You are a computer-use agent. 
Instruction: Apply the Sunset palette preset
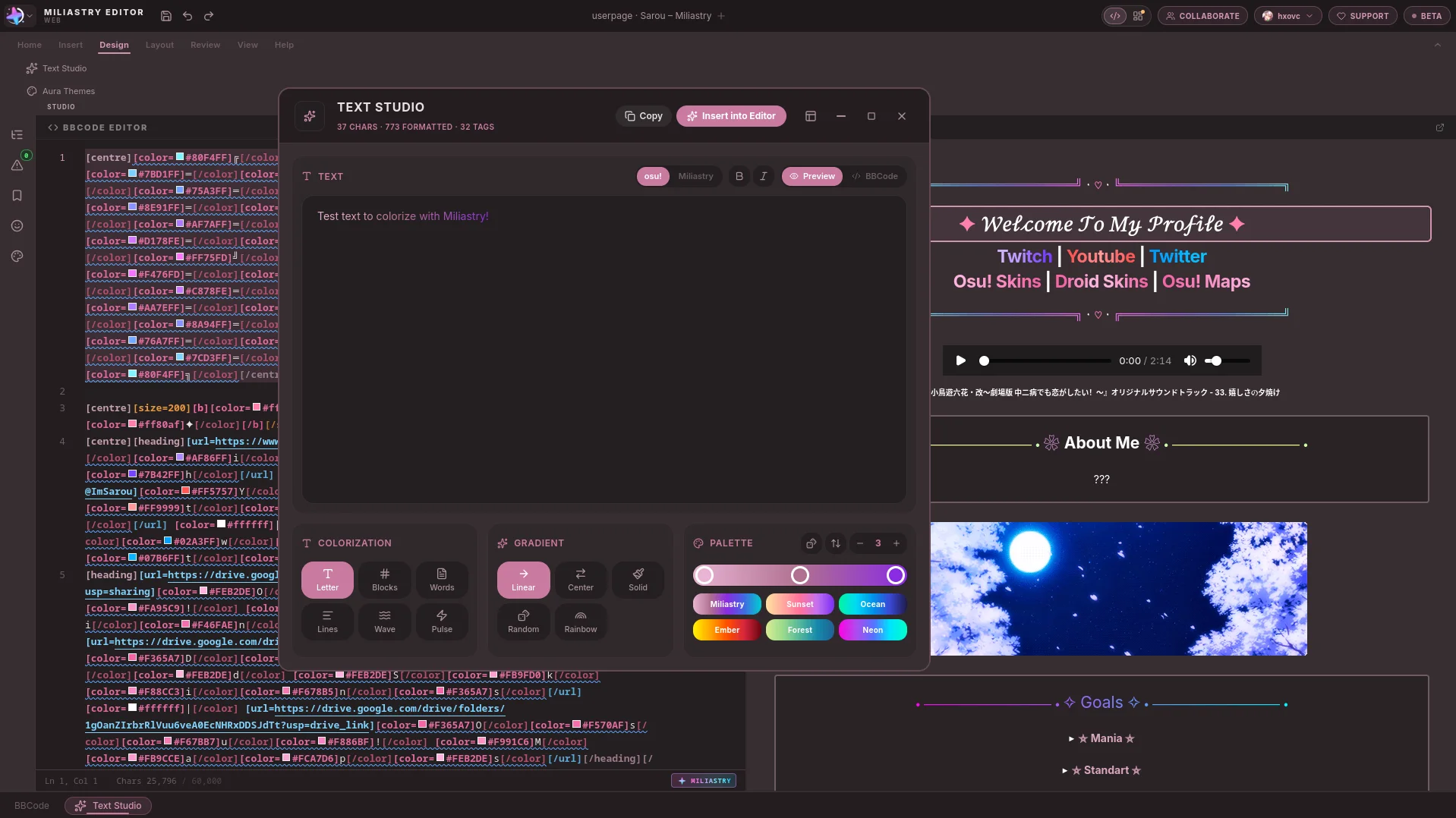pyautogui.click(x=799, y=604)
